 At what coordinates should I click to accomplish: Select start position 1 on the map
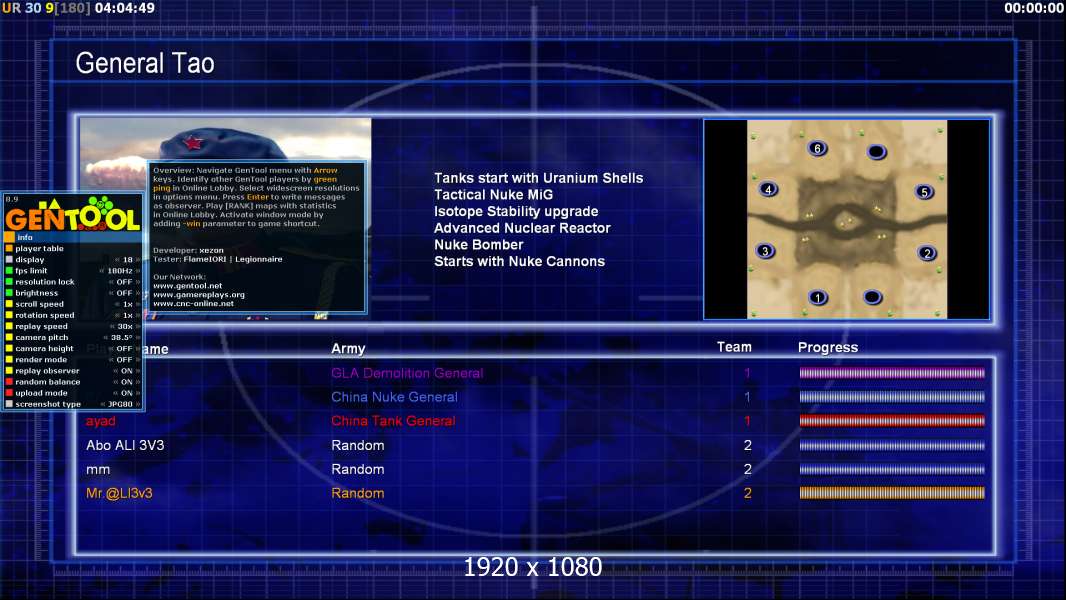click(818, 297)
